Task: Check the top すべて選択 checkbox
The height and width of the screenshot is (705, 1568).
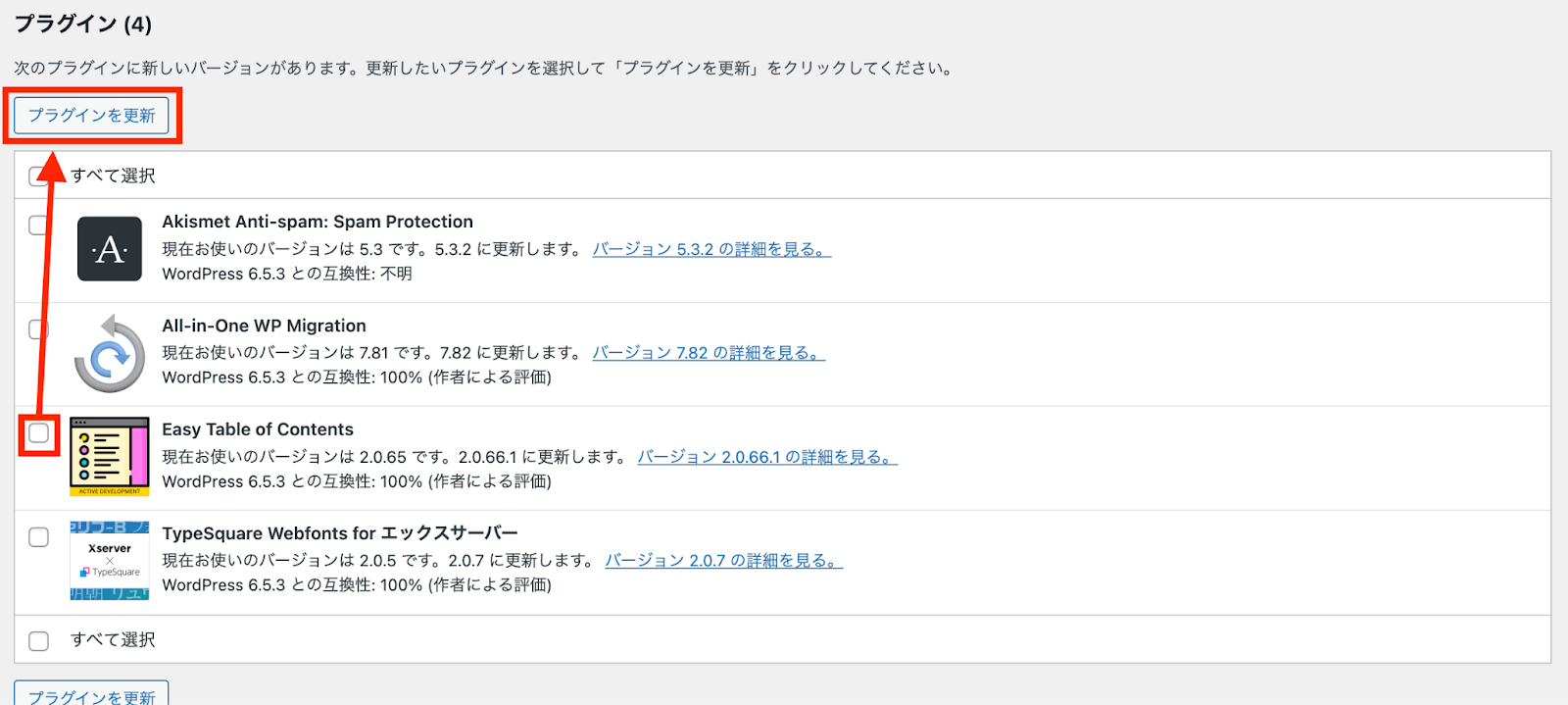Action: pyautogui.click(x=38, y=176)
